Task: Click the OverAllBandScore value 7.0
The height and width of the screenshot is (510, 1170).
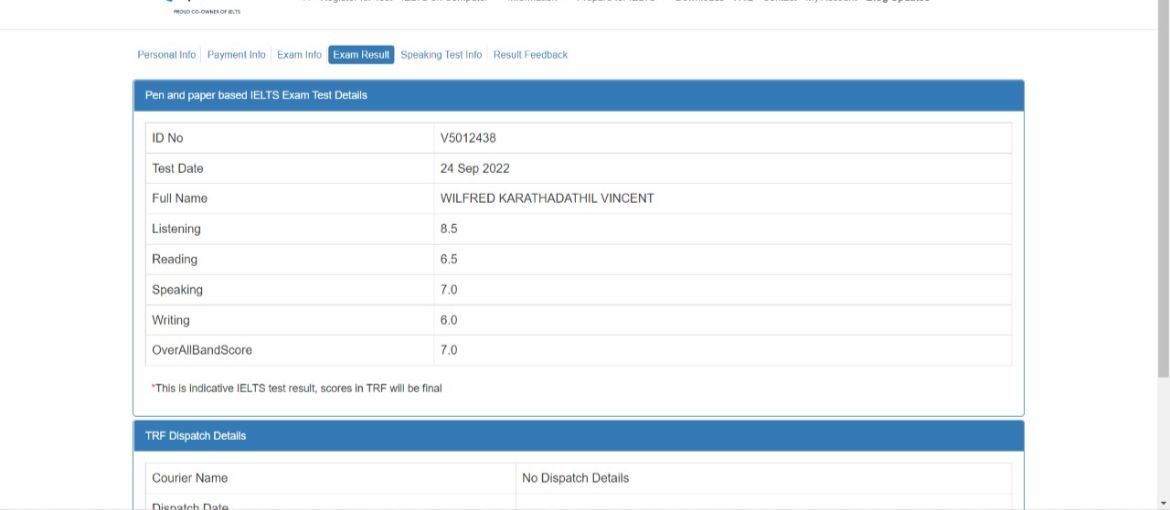Action: tap(448, 350)
